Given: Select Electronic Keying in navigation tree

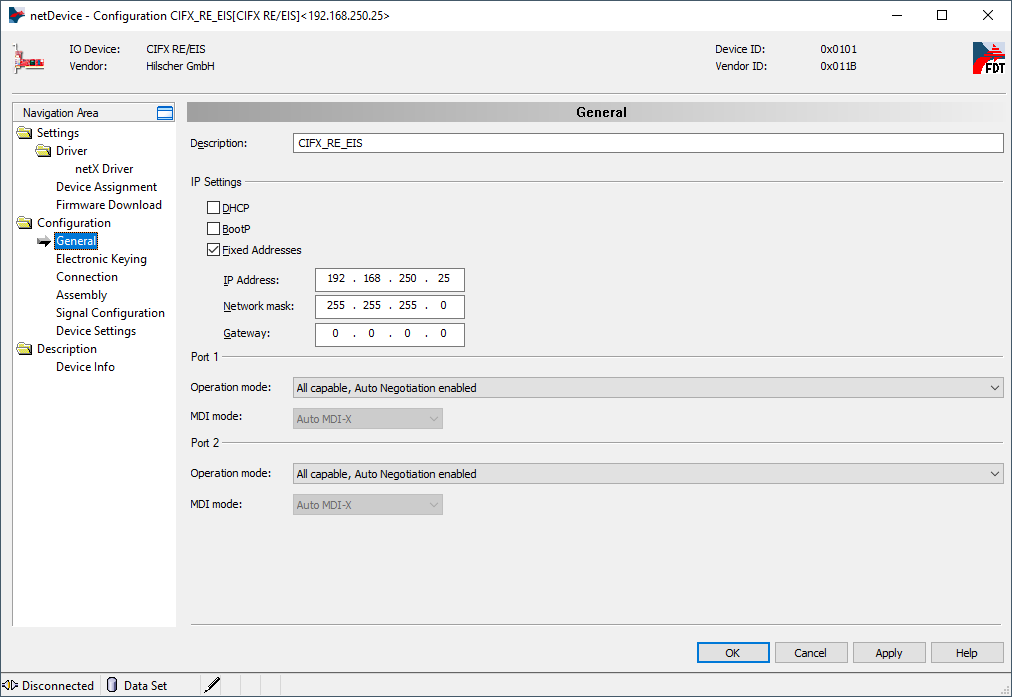Looking at the screenshot, I should [101, 259].
